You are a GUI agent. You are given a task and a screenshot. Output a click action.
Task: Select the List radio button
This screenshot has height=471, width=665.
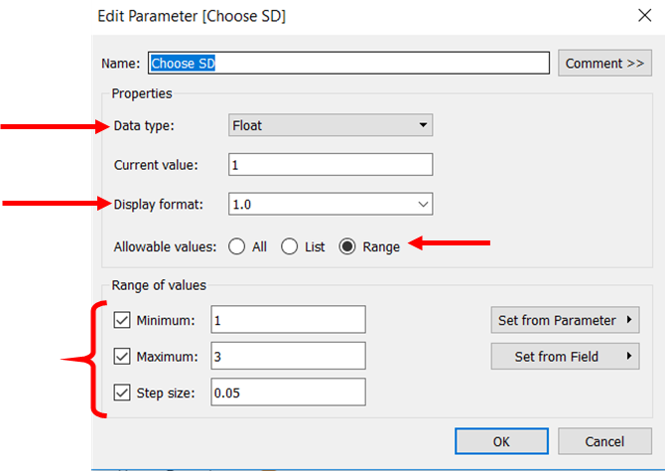click(x=289, y=247)
